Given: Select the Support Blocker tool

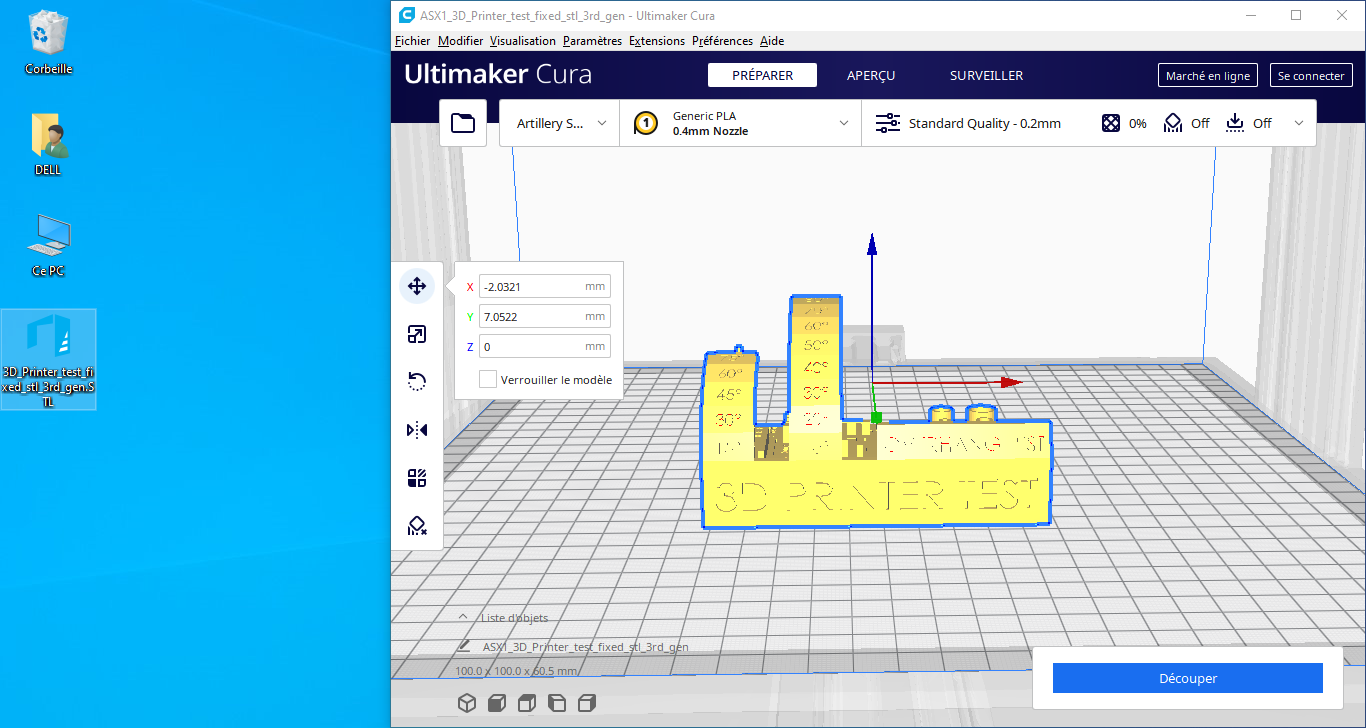Looking at the screenshot, I should pos(417,526).
